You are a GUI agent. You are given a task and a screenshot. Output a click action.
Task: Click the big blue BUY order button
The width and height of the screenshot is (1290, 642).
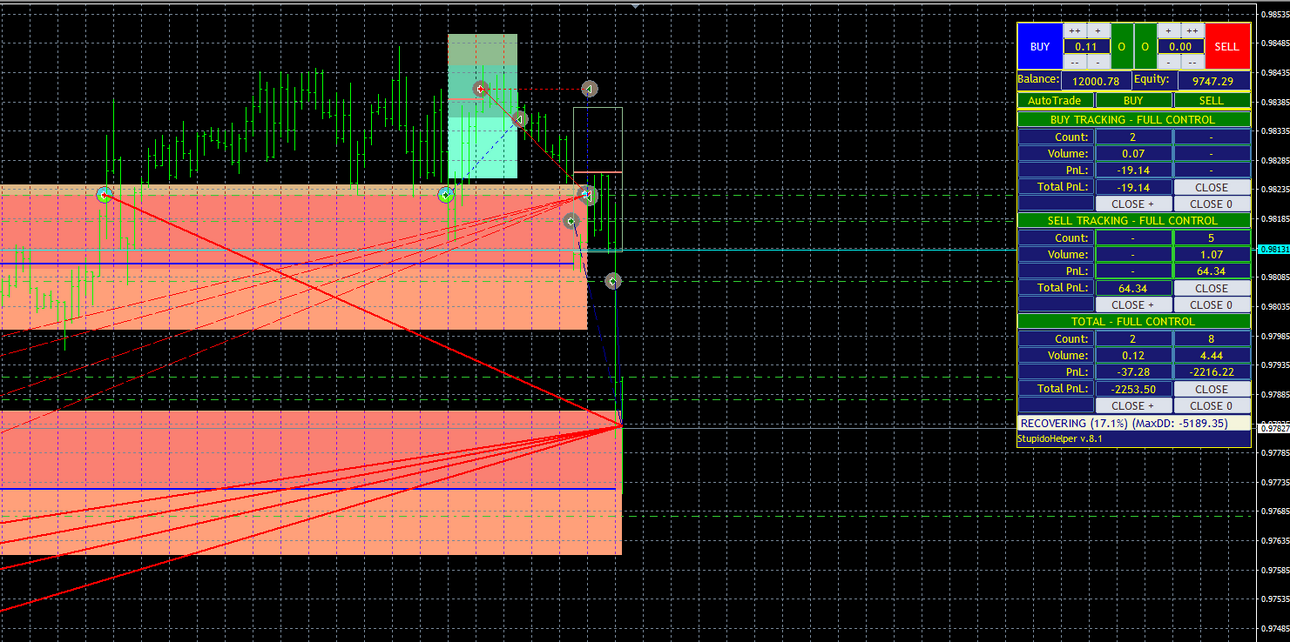click(x=1040, y=46)
